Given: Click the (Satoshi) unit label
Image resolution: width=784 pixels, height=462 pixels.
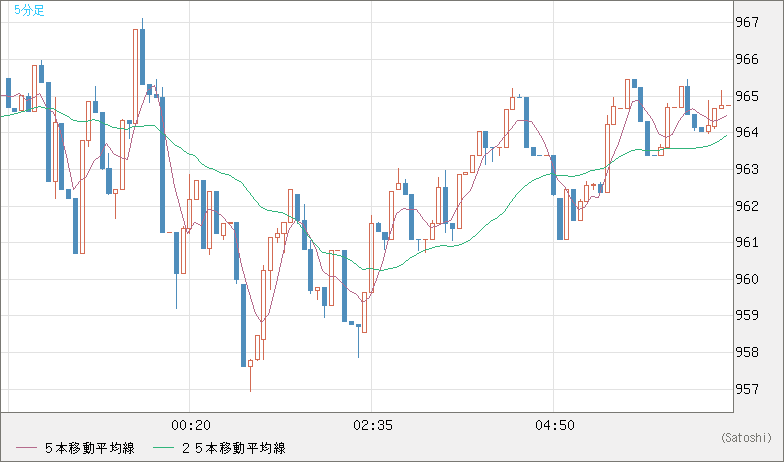Looking at the screenshot, I should pos(746,438).
